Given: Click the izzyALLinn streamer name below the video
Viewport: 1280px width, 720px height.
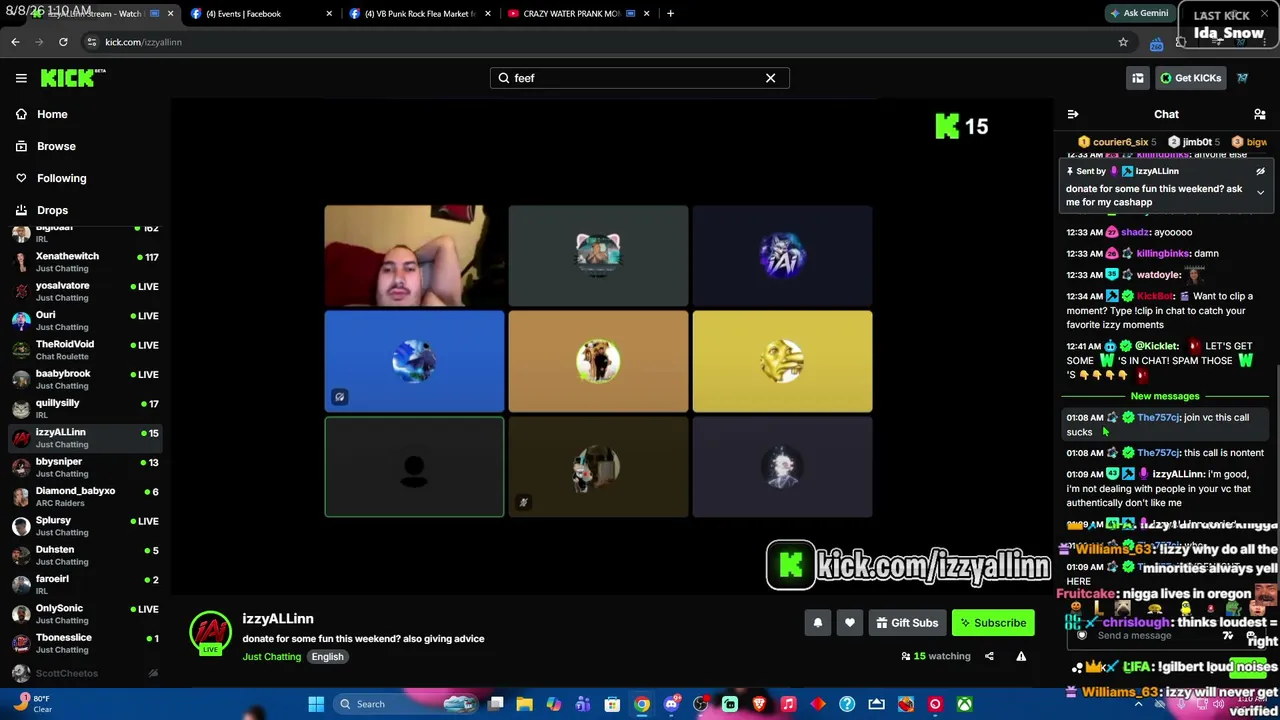Looking at the screenshot, I should coord(278,619).
